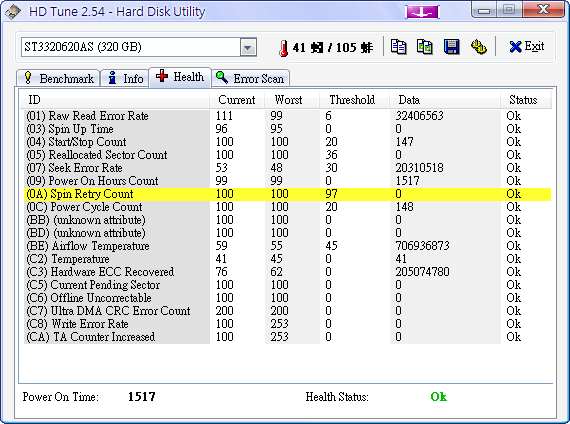Select the Current Pending Sector row

click(x=288, y=285)
